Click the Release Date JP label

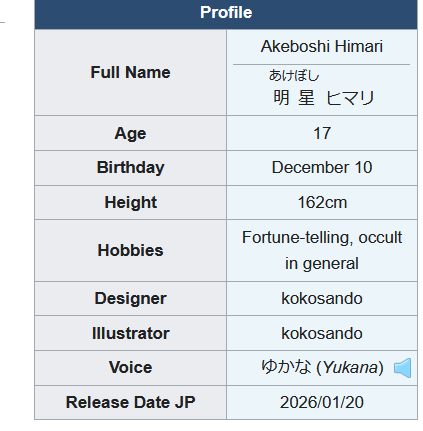130,402
